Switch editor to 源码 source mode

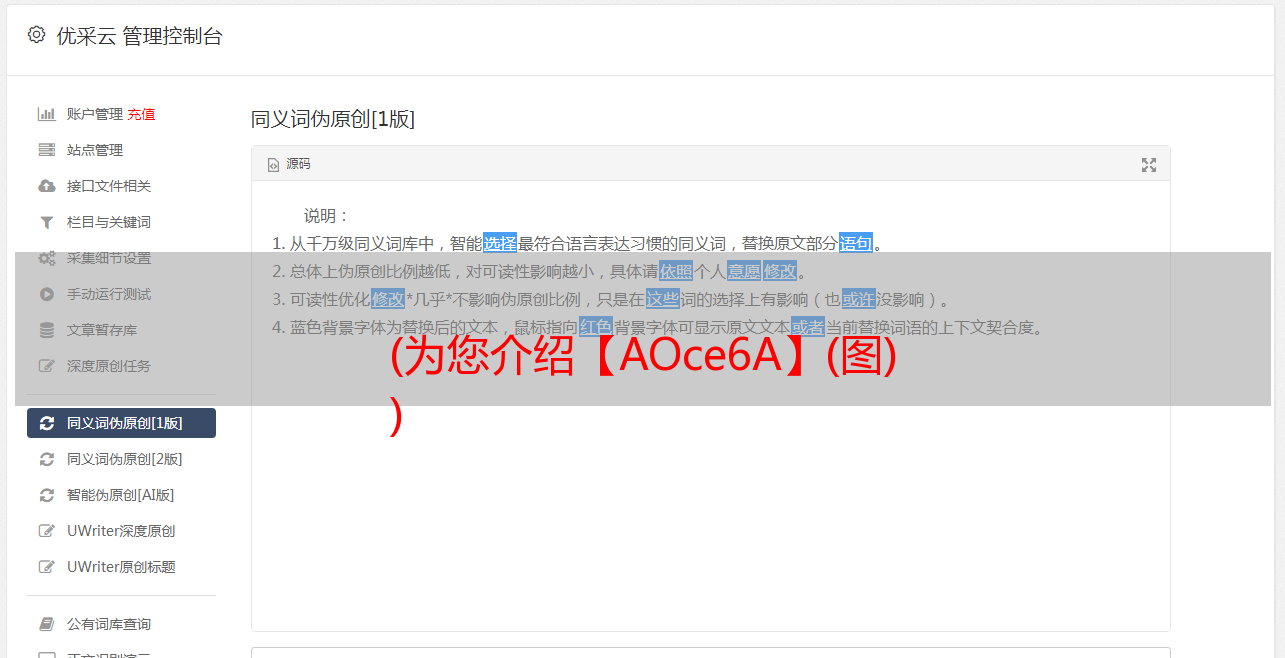pyautogui.click(x=289, y=164)
